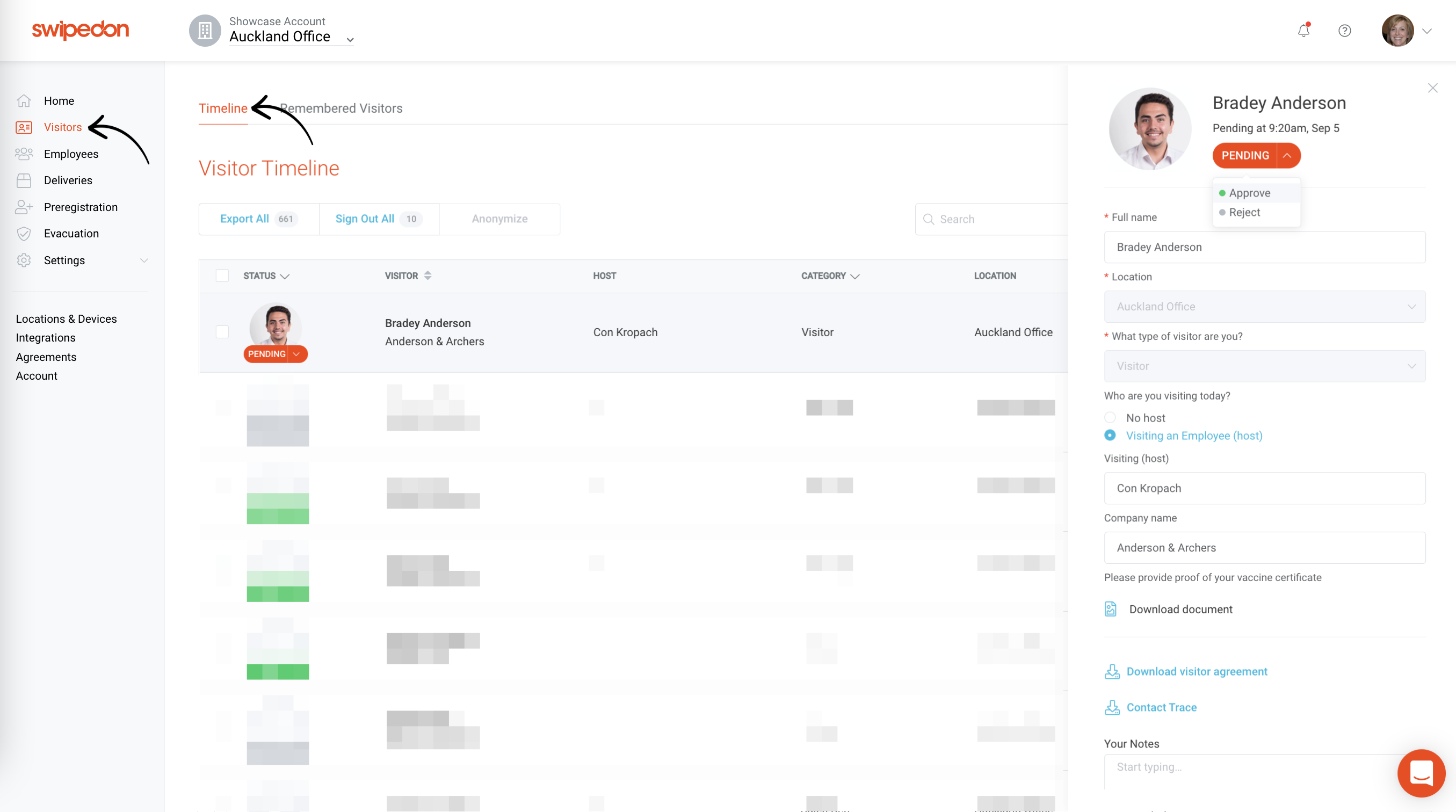Click the Preregistration person-plus icon
The image size is (1456, 812).
coord(24,207)
